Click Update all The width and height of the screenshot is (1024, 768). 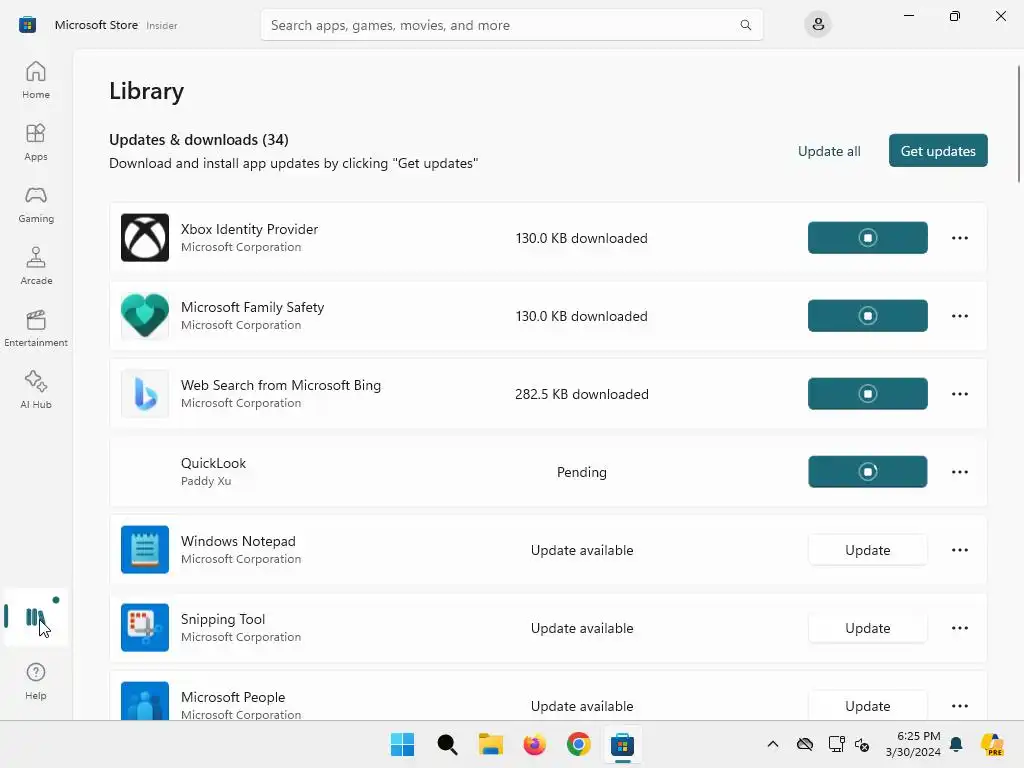click(829, 151)
